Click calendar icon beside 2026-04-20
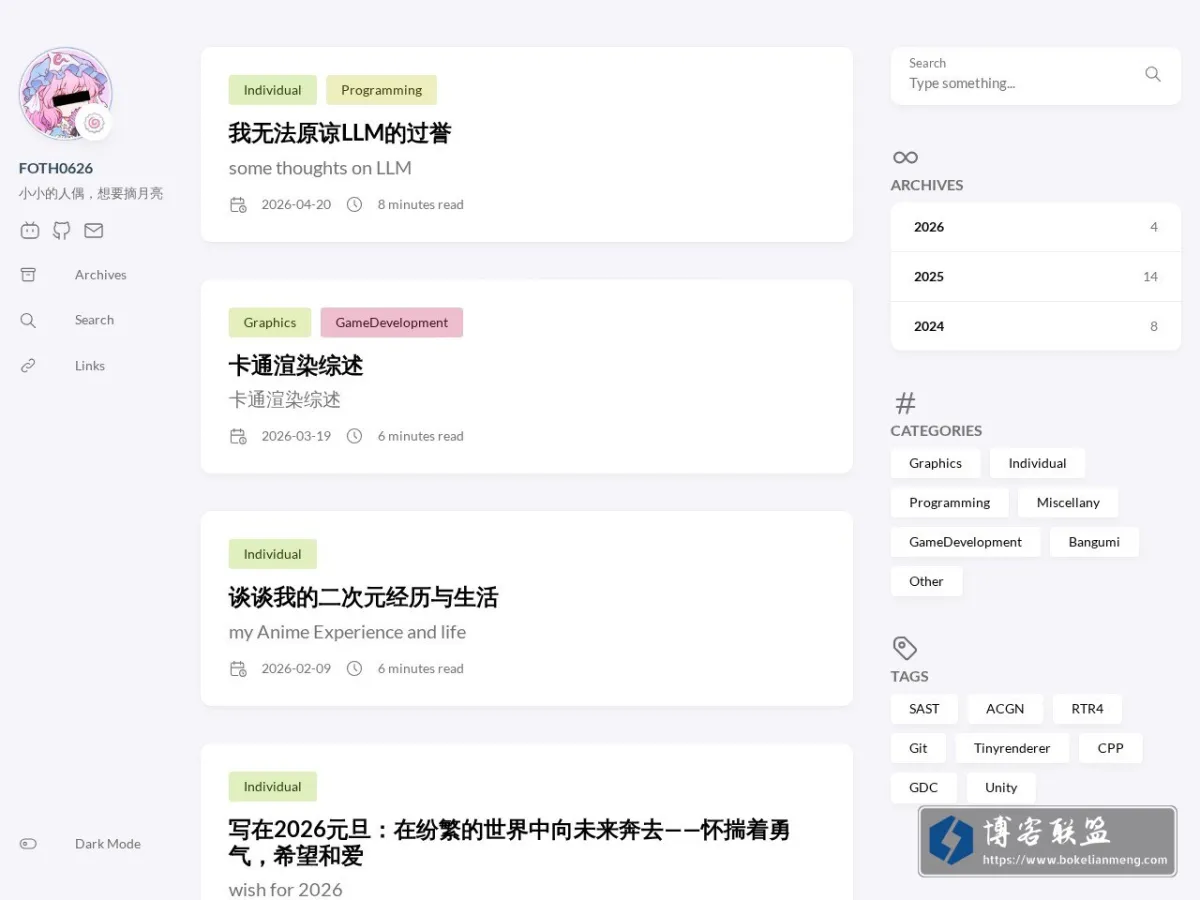Viewport: 1200px width, 900px height. click(238, 205)
